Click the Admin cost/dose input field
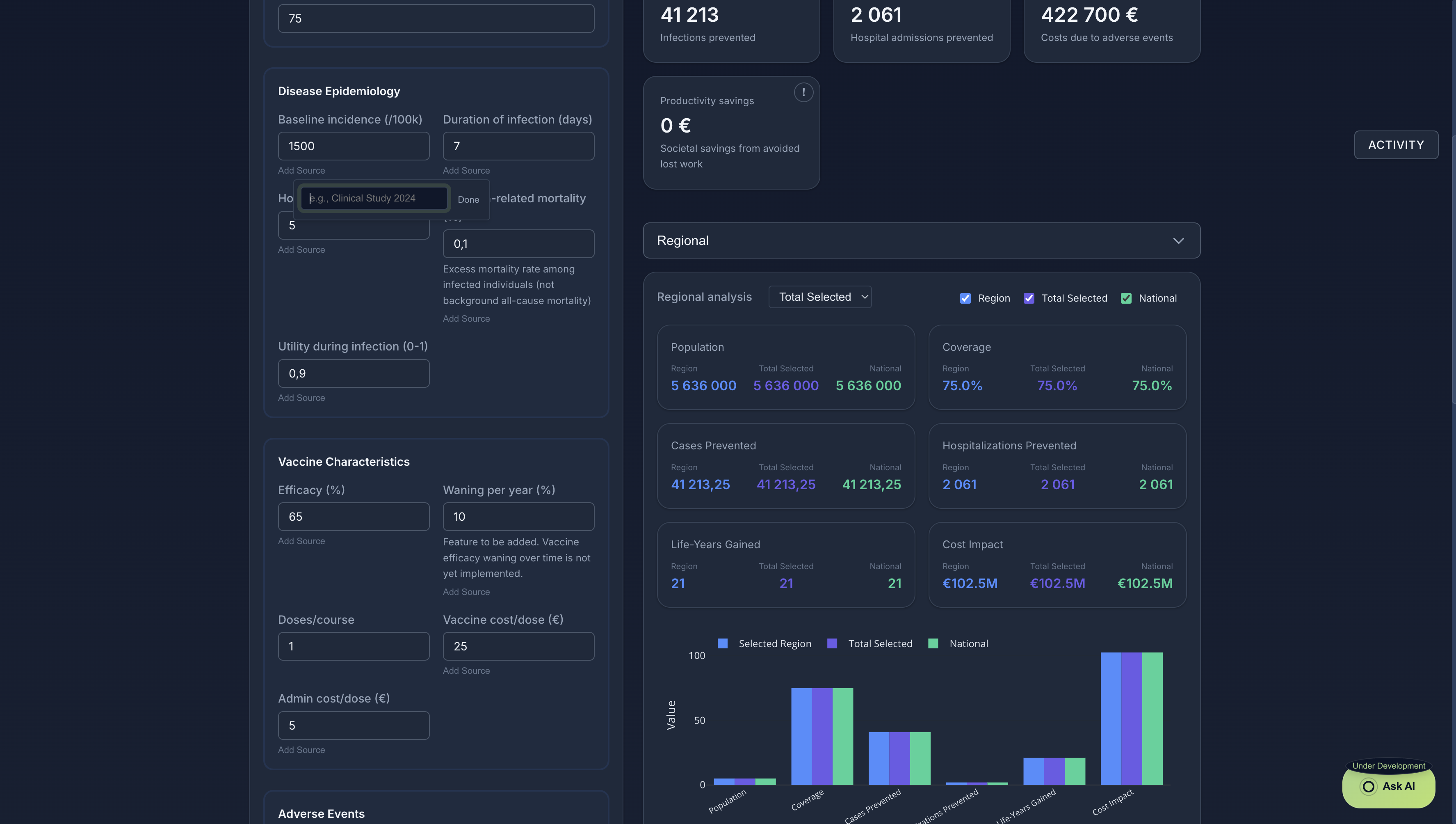This screenshot has height=824, width=1456. point(354,726)
